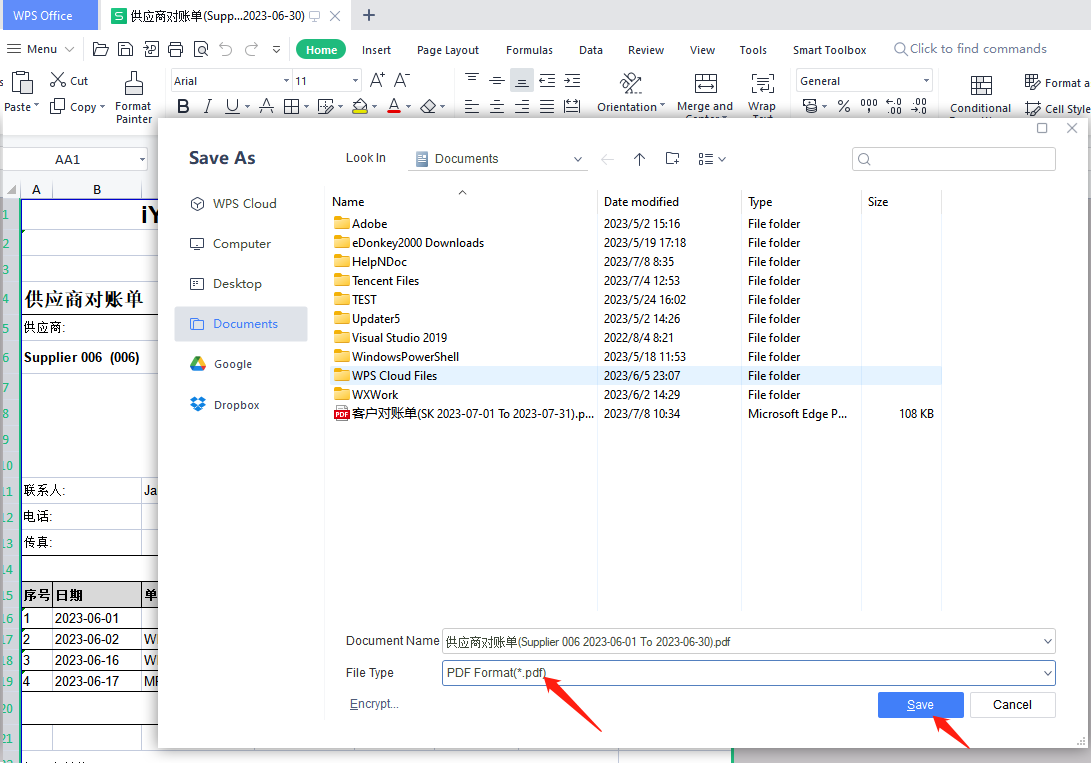
Task: Open the Formulas ribbon tab
Action: pos(529,50)
